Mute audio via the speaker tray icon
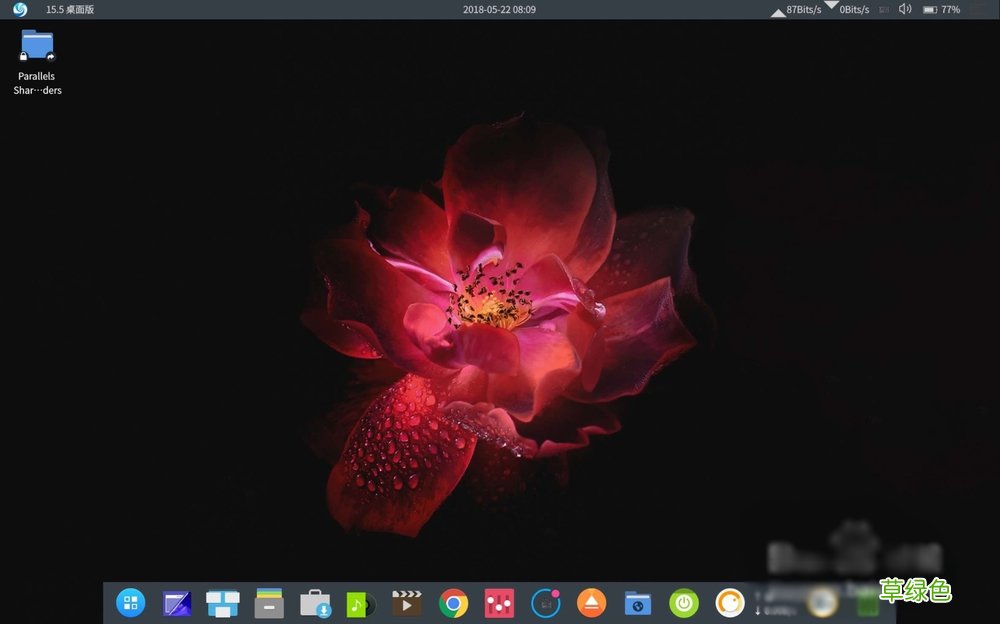Viewport: 1000px width, 624px height. click(904, 9)
